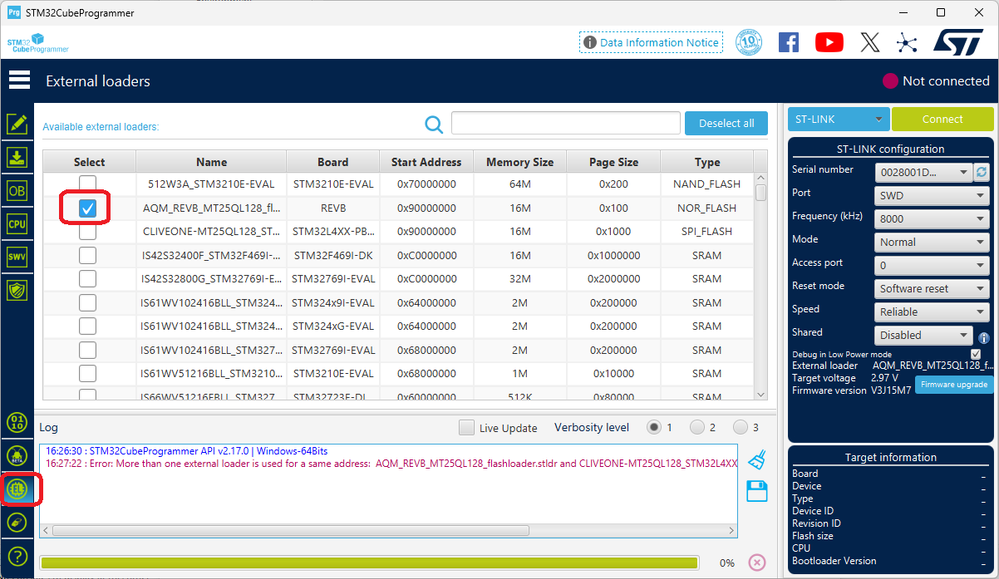Click the Connect button
Screen dimensions: 999x579
942,119
